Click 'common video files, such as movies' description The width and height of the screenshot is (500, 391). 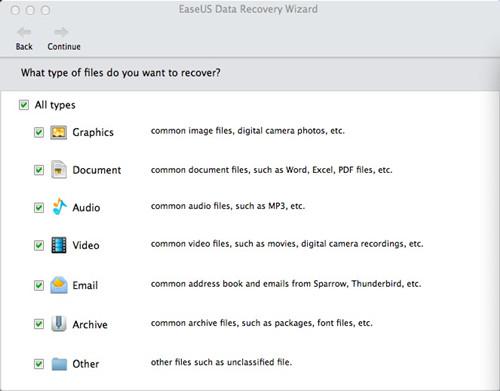point(287,244)
